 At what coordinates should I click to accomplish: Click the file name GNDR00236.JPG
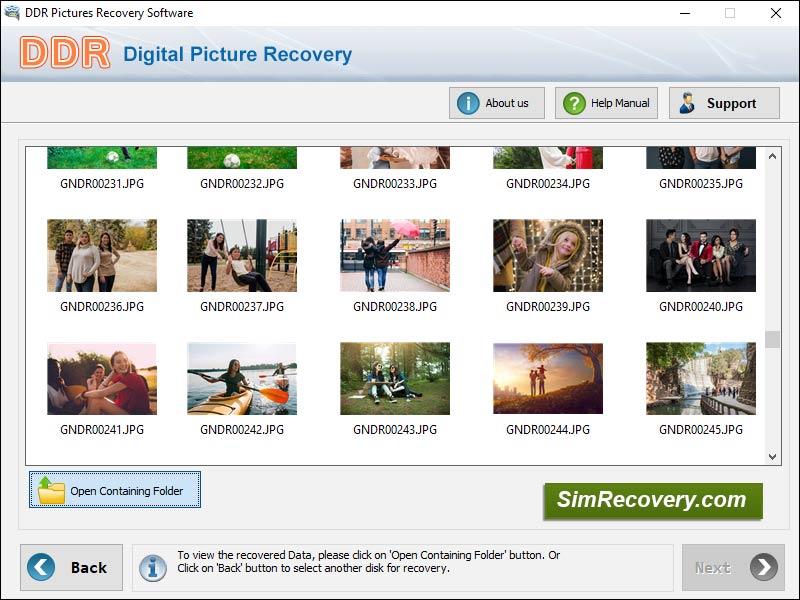102,307
